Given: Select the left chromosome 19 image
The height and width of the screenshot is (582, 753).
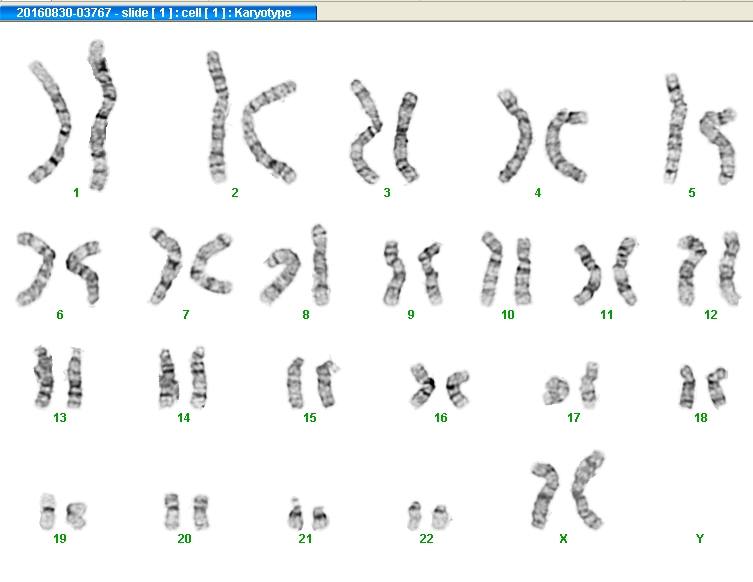Looking at the screenshot, I should pos(48,511).
